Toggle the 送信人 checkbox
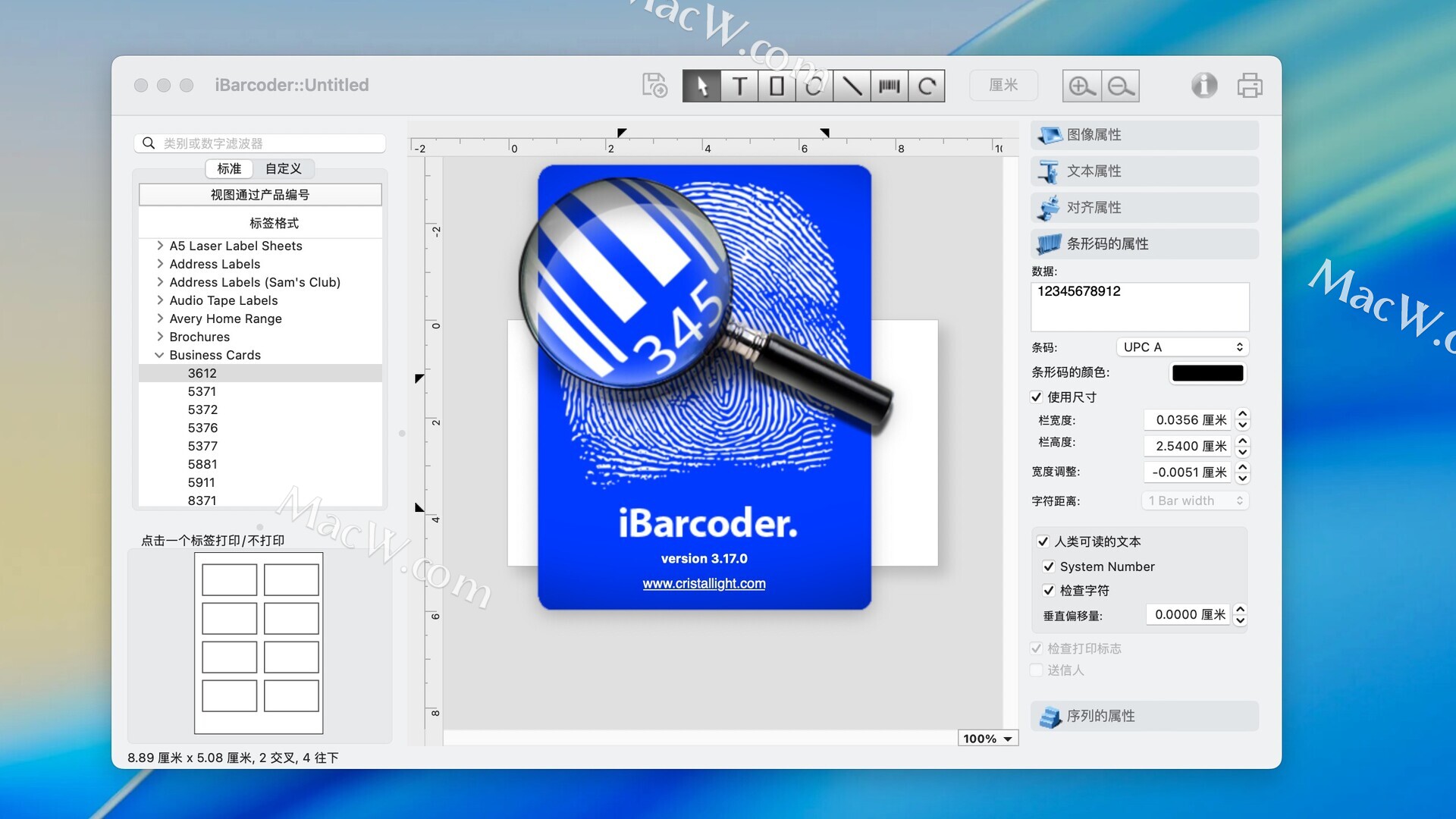Viewport: 1456px width, 819px height. click(x=1037, y=670)
